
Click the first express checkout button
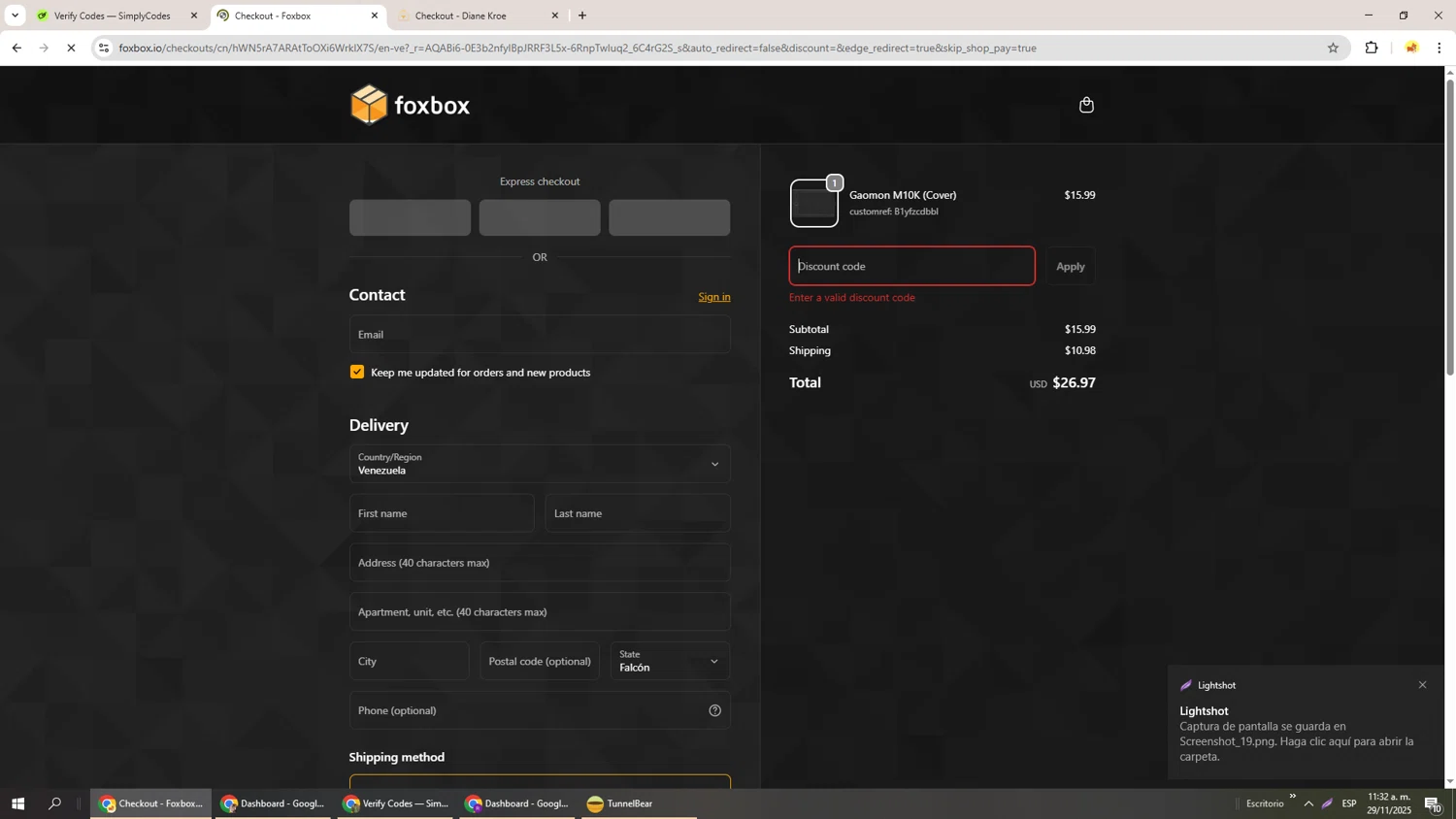pyautogui.click(x=410, y=217)
